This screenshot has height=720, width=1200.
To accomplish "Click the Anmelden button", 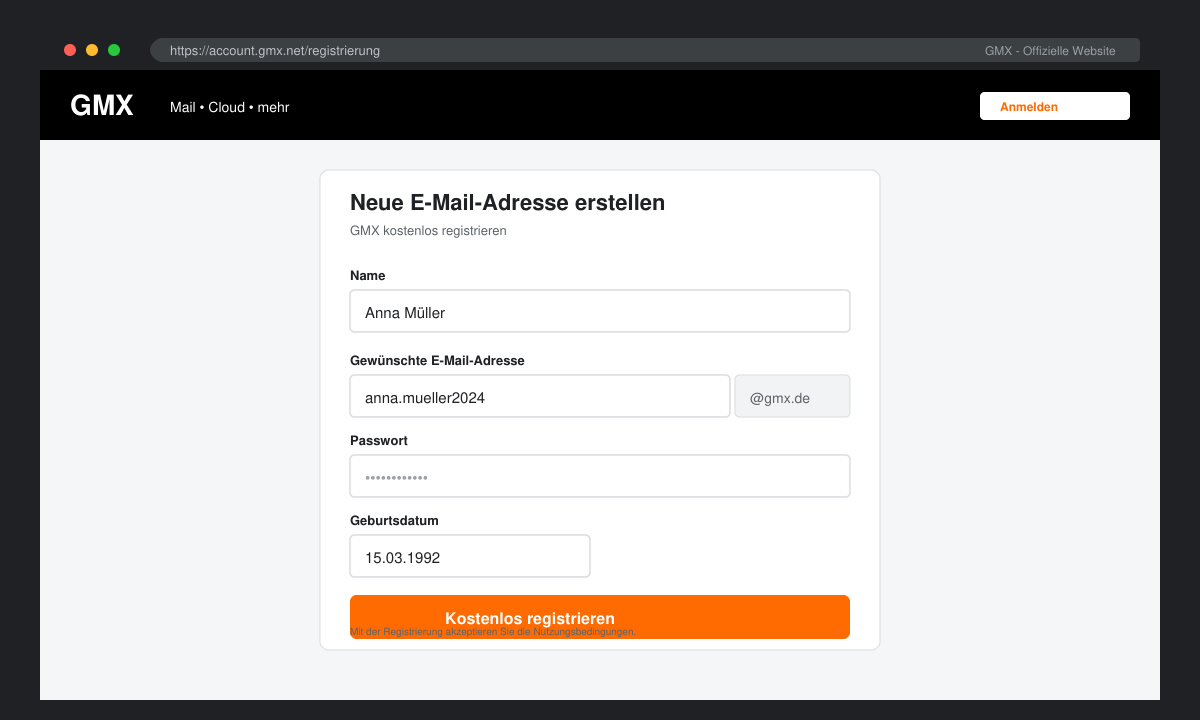I will [1055, 106].
